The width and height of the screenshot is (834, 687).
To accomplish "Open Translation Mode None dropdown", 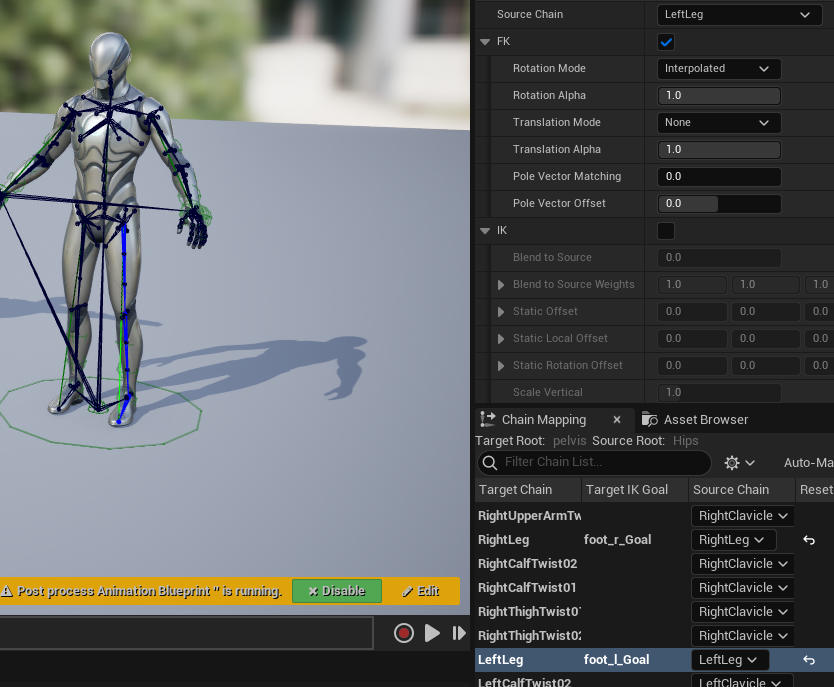I will pos(719,122).
